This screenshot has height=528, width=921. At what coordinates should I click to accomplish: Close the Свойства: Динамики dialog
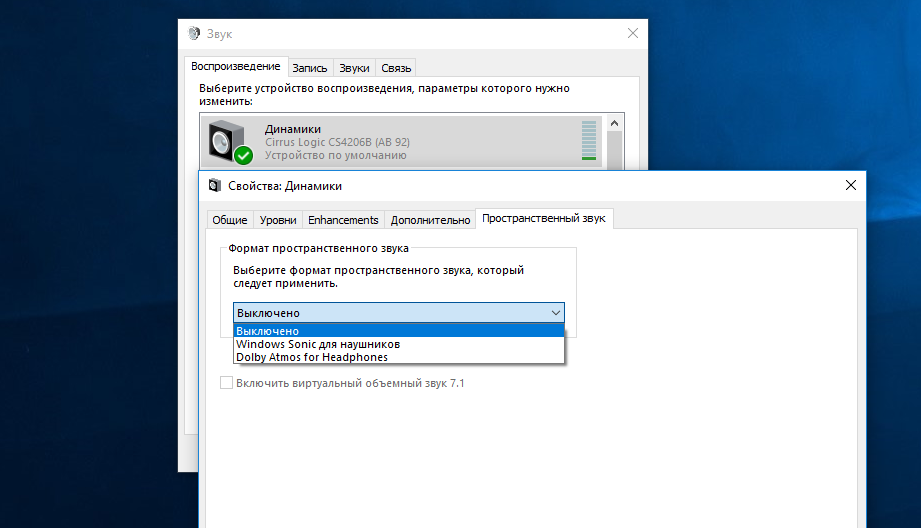[851, 185]
